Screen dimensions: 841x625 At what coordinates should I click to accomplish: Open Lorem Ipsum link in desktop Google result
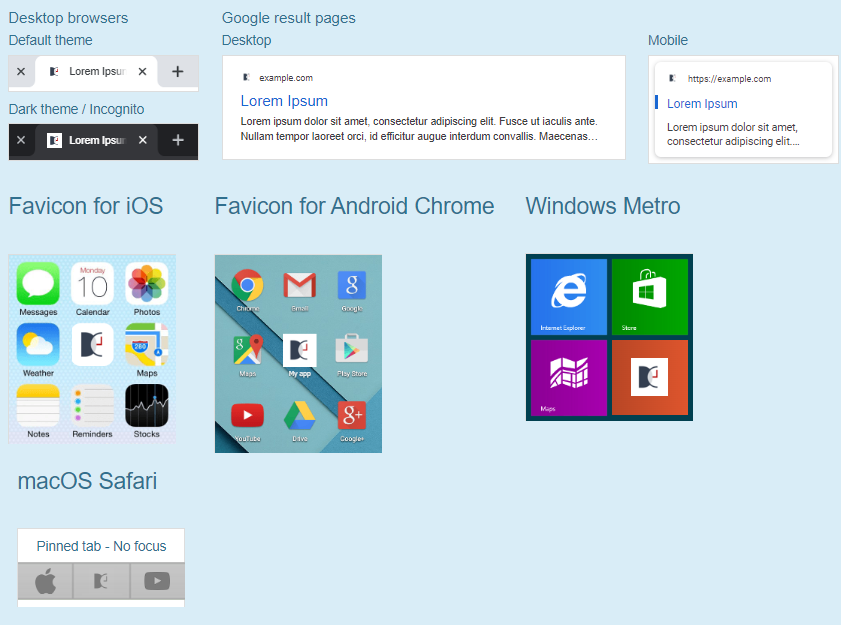tap(284, 101)
